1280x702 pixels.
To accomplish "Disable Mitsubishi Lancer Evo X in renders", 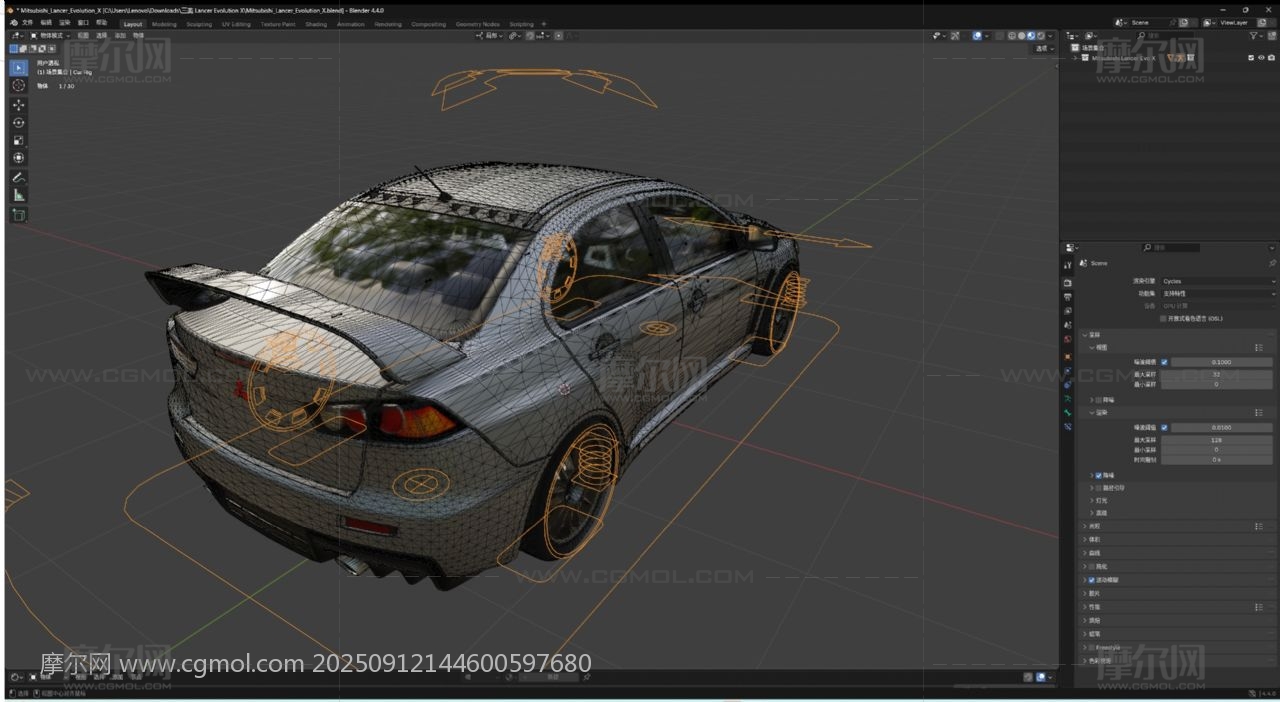I will [x=1272, y=57].
